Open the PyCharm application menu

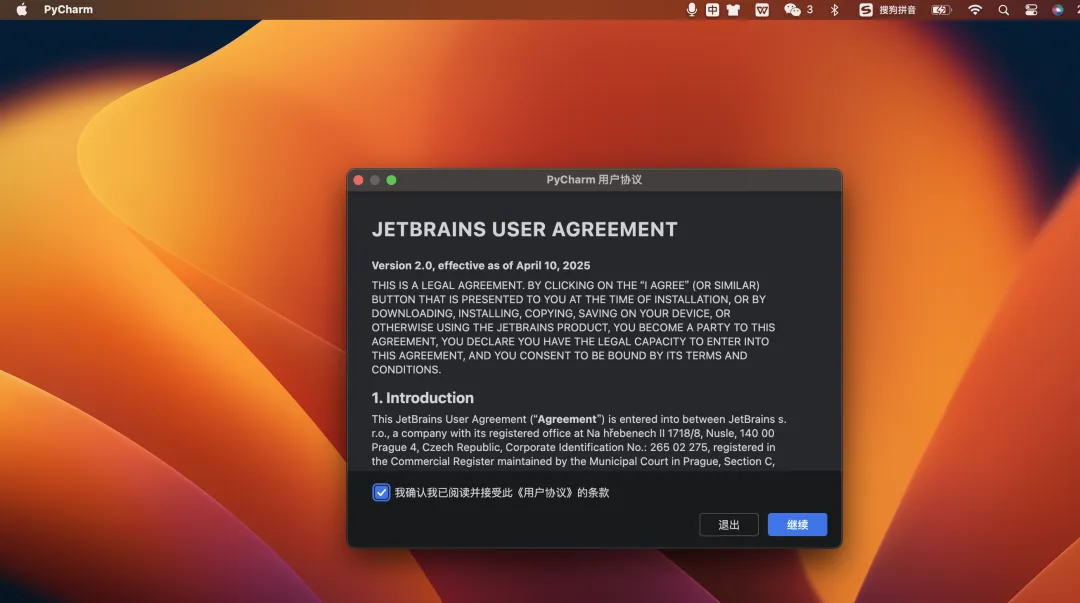(x=68, y=10)
